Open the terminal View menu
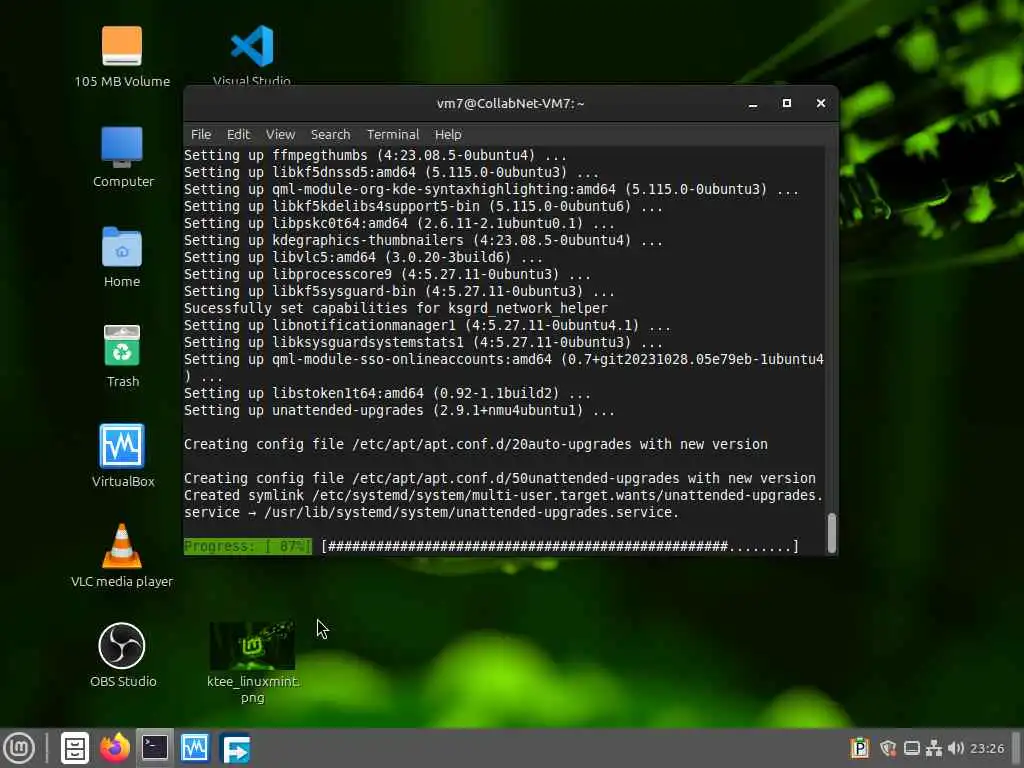Image resolution: width=1024 pixels, height=768 pixels. click(280, 135)
